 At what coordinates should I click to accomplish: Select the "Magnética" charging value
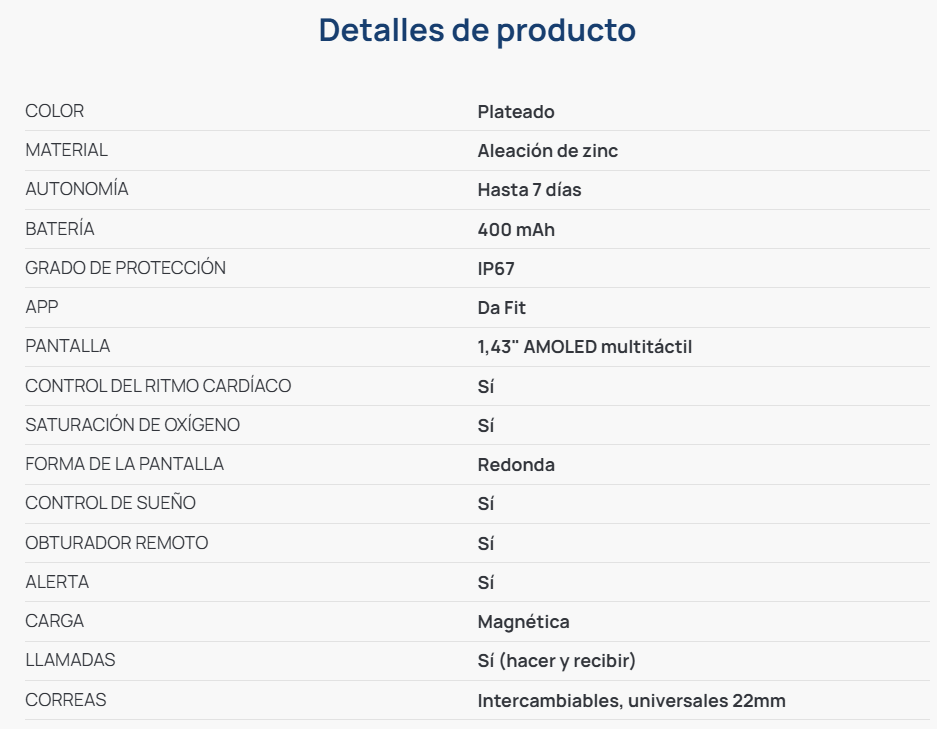[523, 622]
